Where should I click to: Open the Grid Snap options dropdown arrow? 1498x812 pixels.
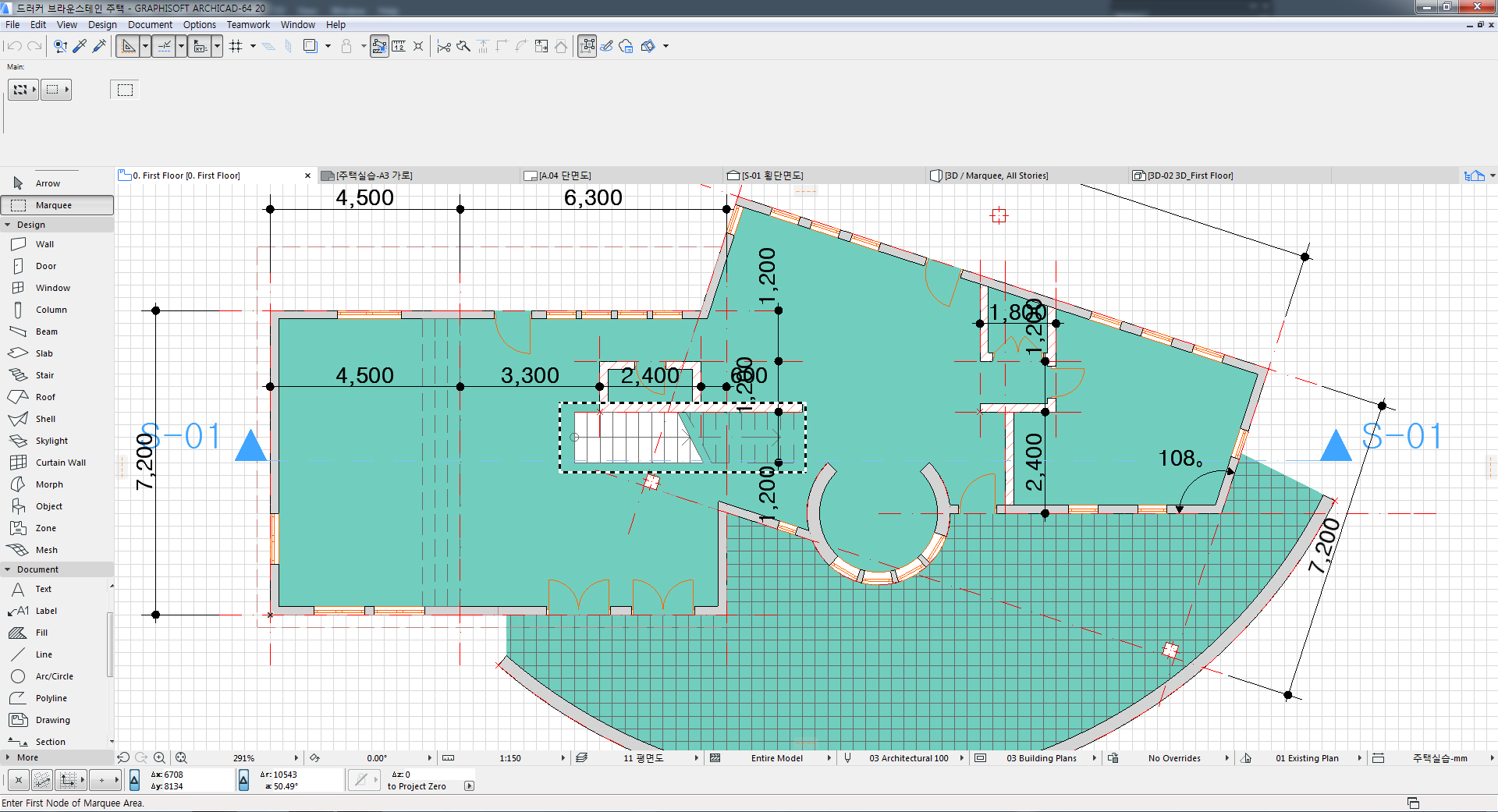point(253,46)
